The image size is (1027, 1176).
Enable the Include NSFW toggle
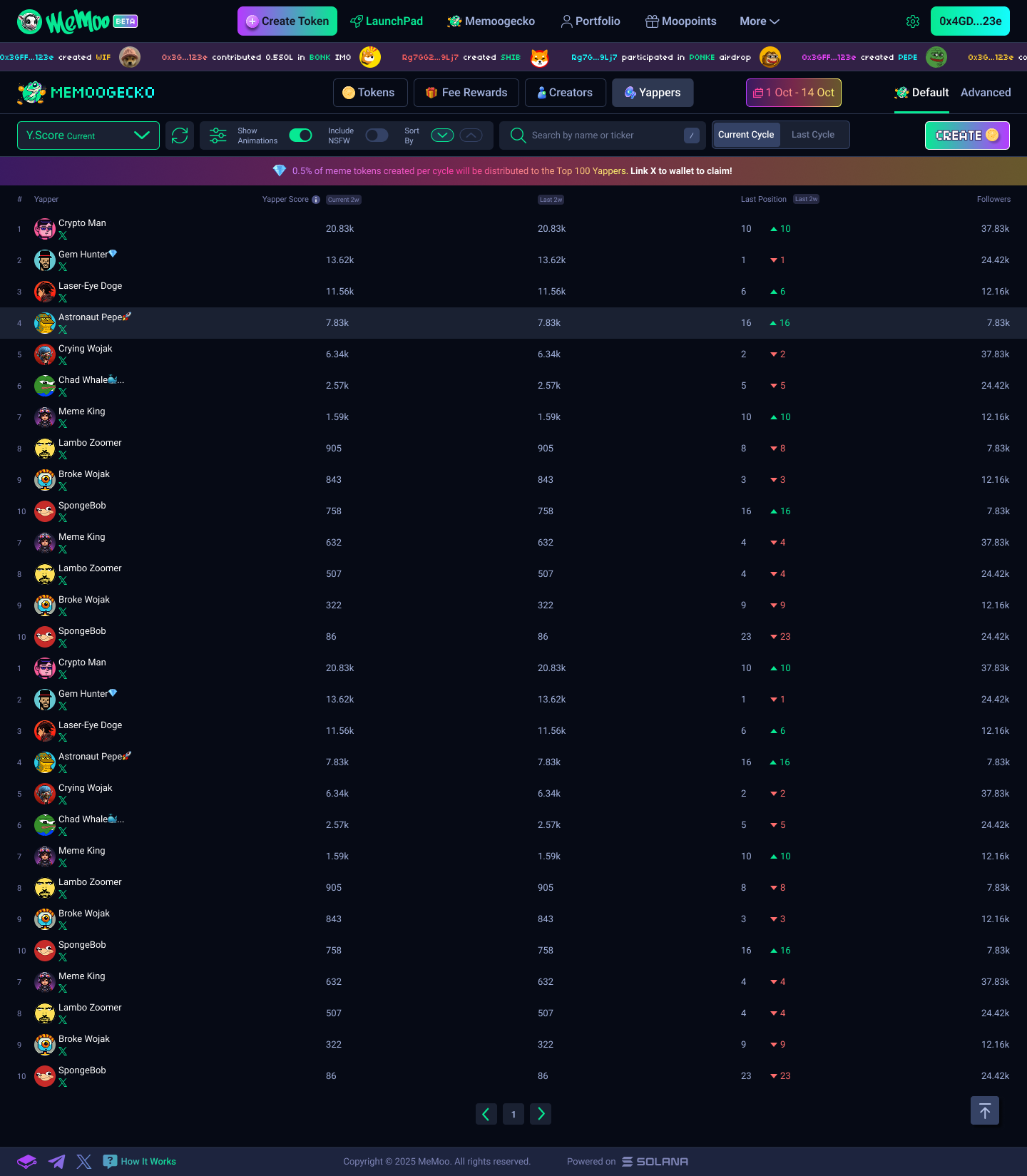377,136
